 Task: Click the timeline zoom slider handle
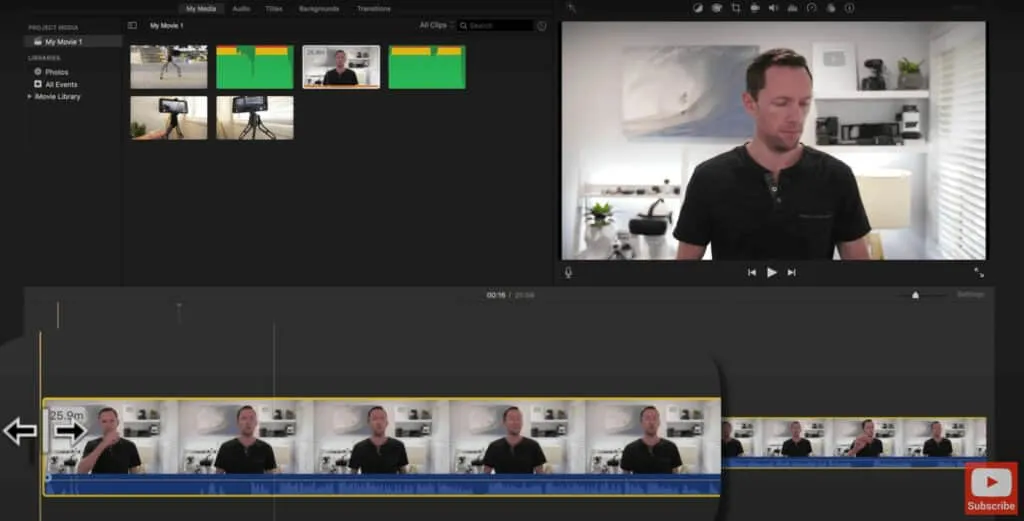click(x=915, y=295)
